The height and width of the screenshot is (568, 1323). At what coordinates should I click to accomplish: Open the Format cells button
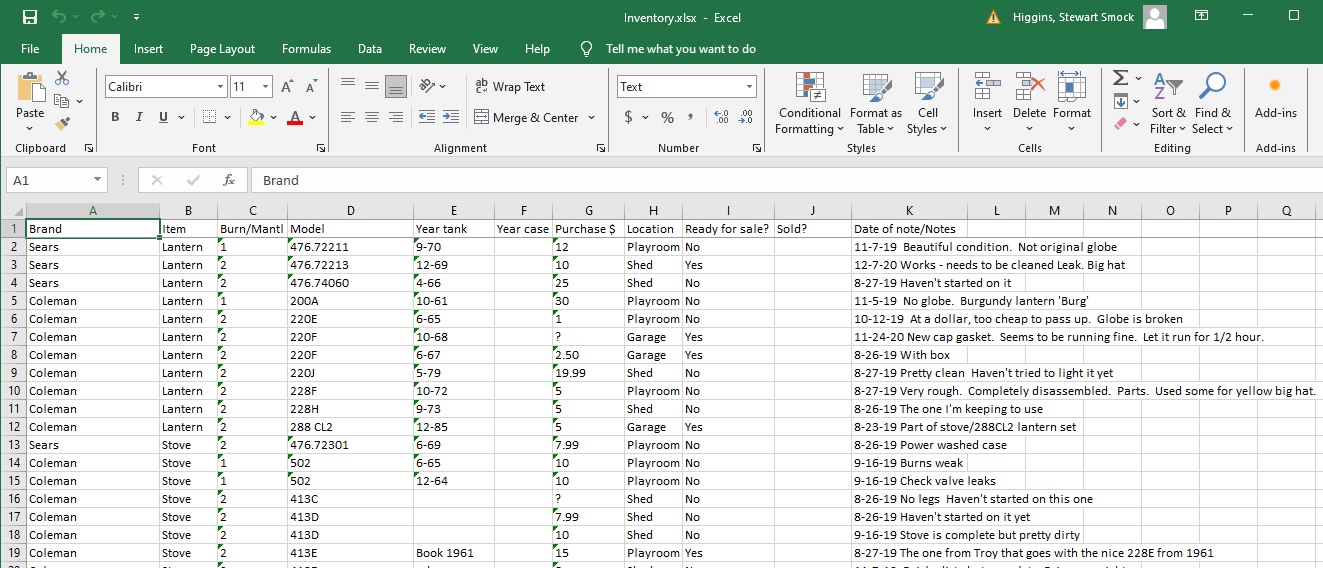pos(1071,103)
